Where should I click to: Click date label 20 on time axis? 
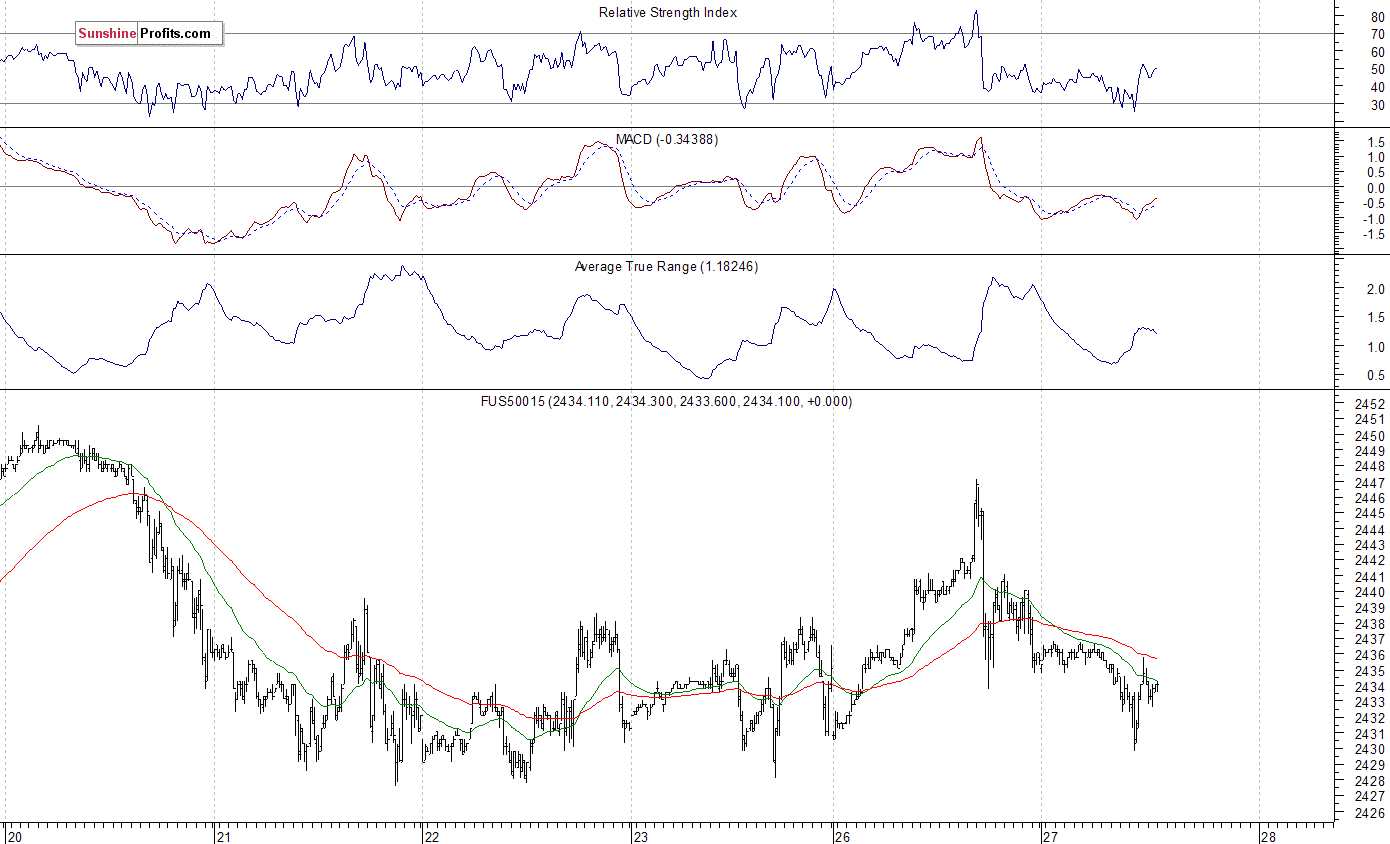pos(14,836)
